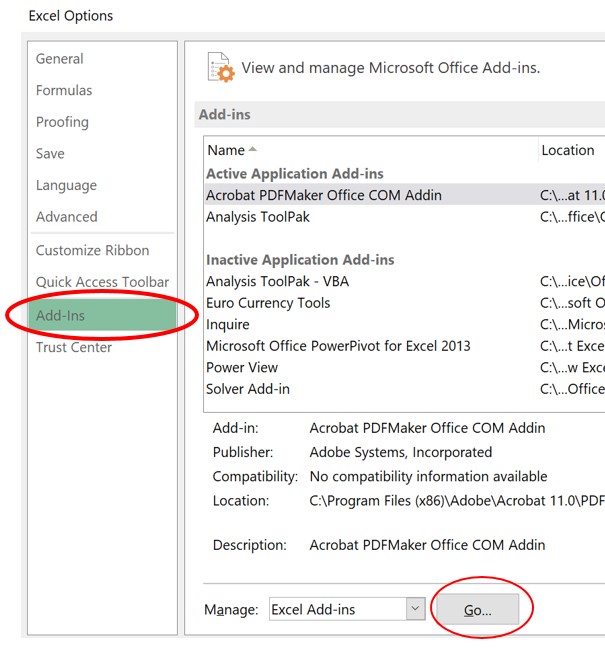Click the Name sort ascending arrow
The width and height of the screenshot is (605, 650).
pyautogui.click(x=253, y=149)
